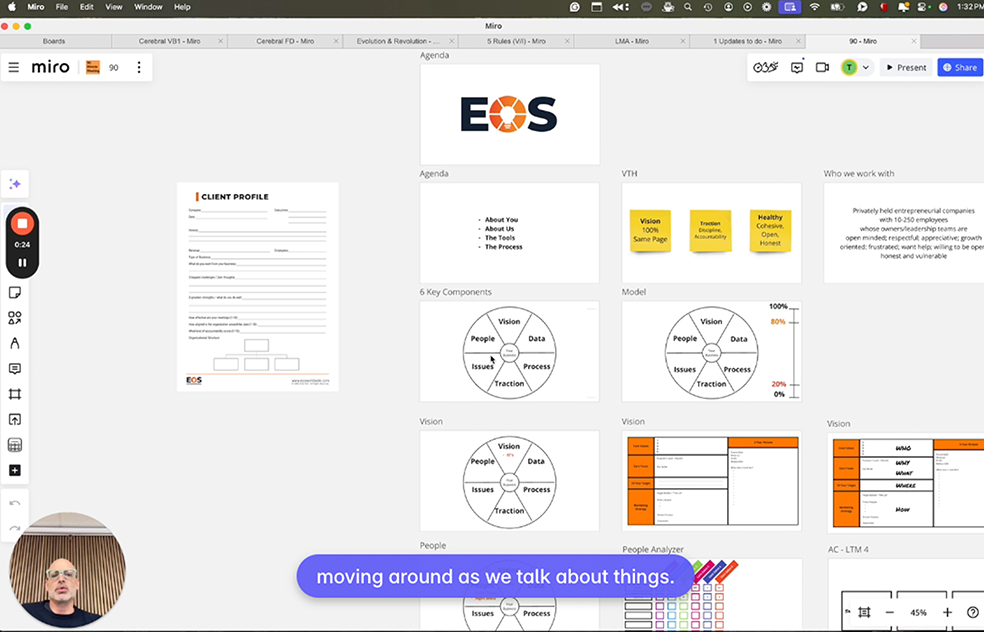This screenshot has width=984, height=632.
Task: Open the timer and reactions tools
Action: coord(766,67)
